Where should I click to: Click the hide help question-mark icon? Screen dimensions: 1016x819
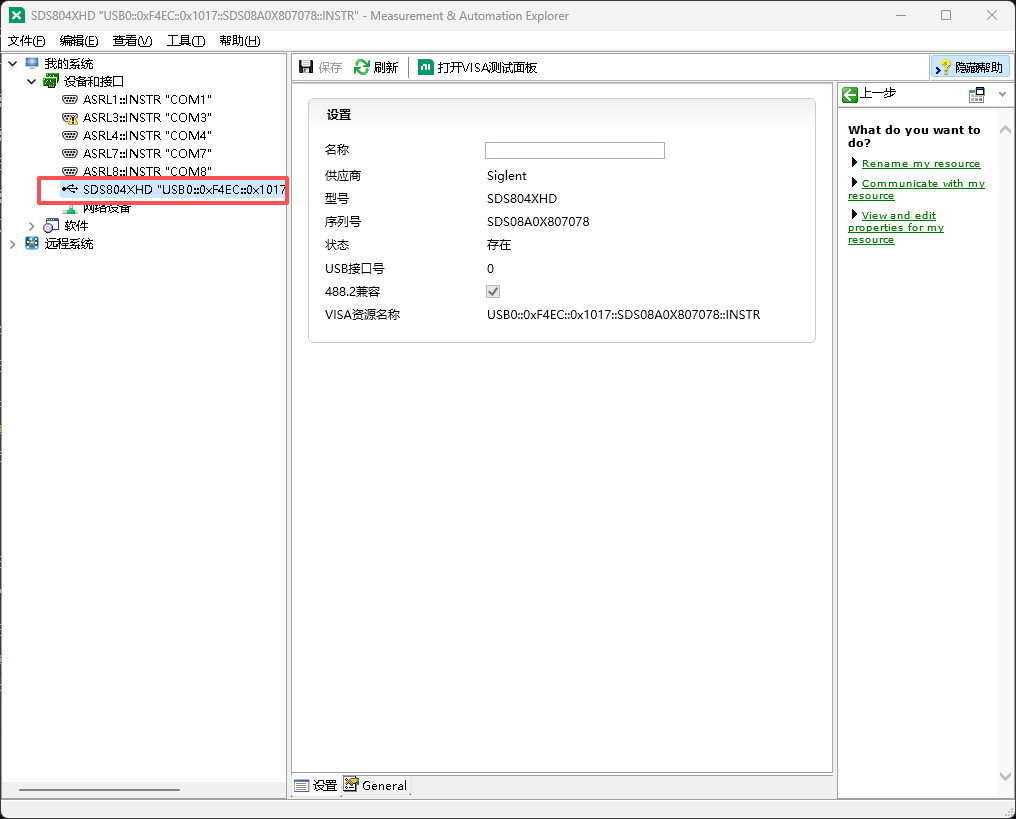[942, 67]
